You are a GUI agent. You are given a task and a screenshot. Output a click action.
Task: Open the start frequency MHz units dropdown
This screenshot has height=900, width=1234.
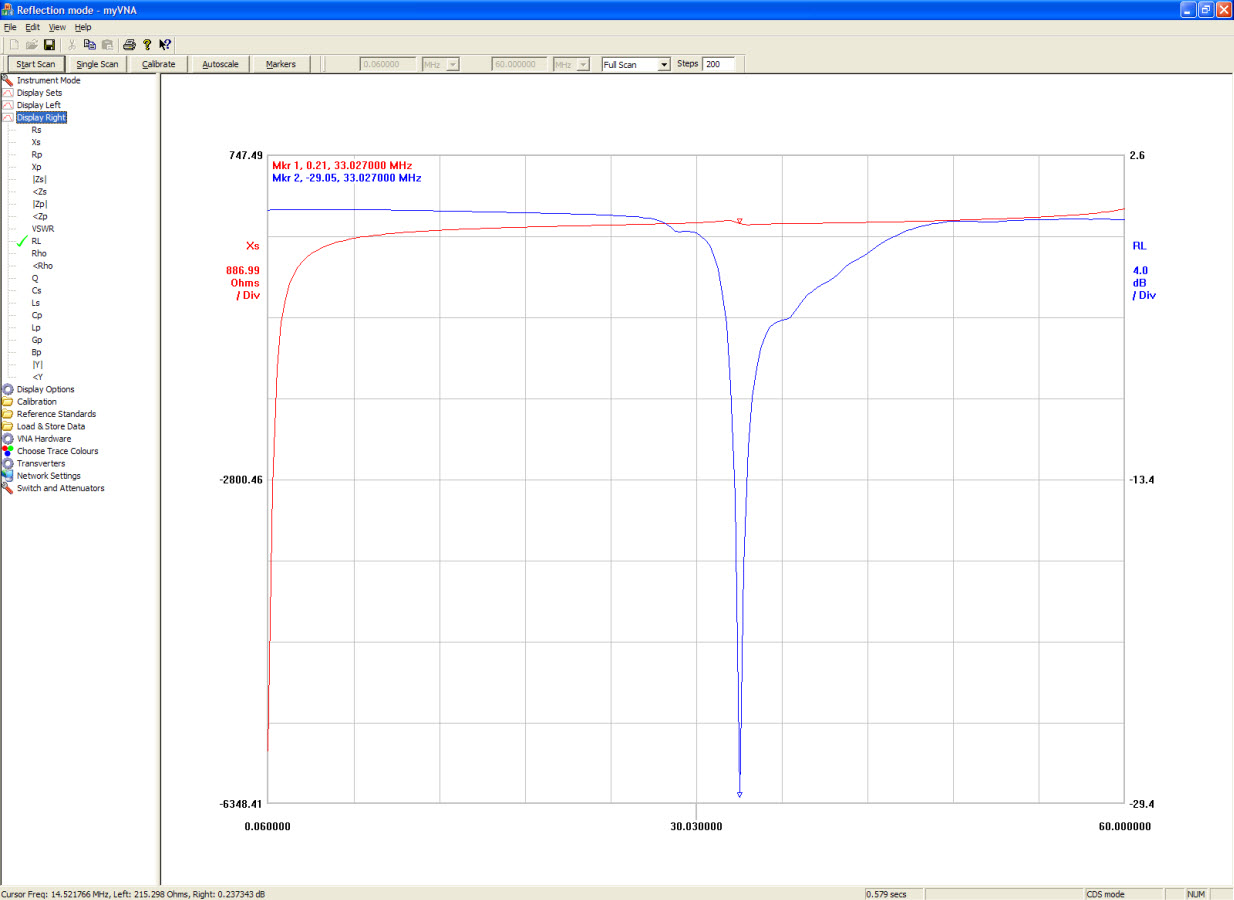453,64
